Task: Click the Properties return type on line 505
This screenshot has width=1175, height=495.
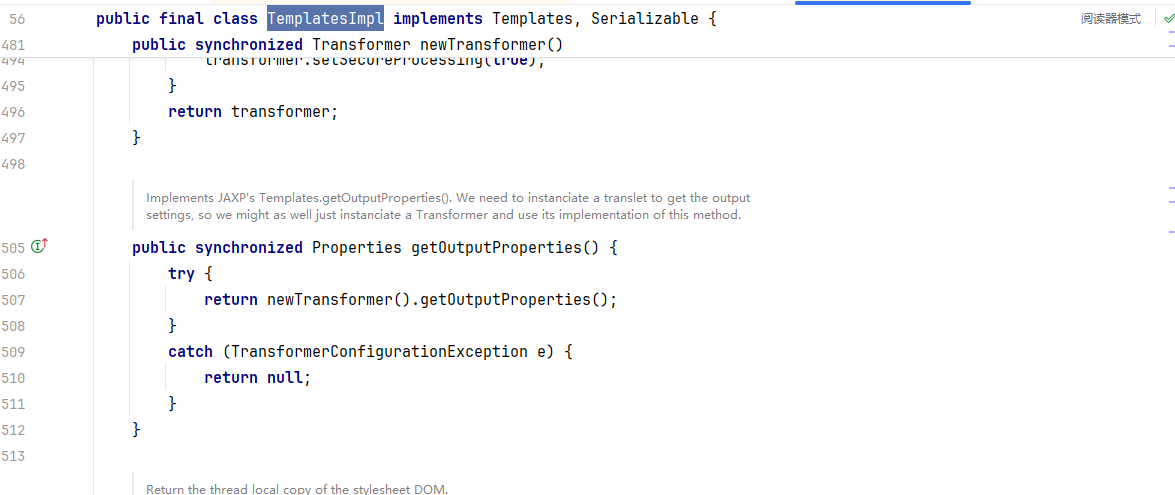Action: pos(356,247)
